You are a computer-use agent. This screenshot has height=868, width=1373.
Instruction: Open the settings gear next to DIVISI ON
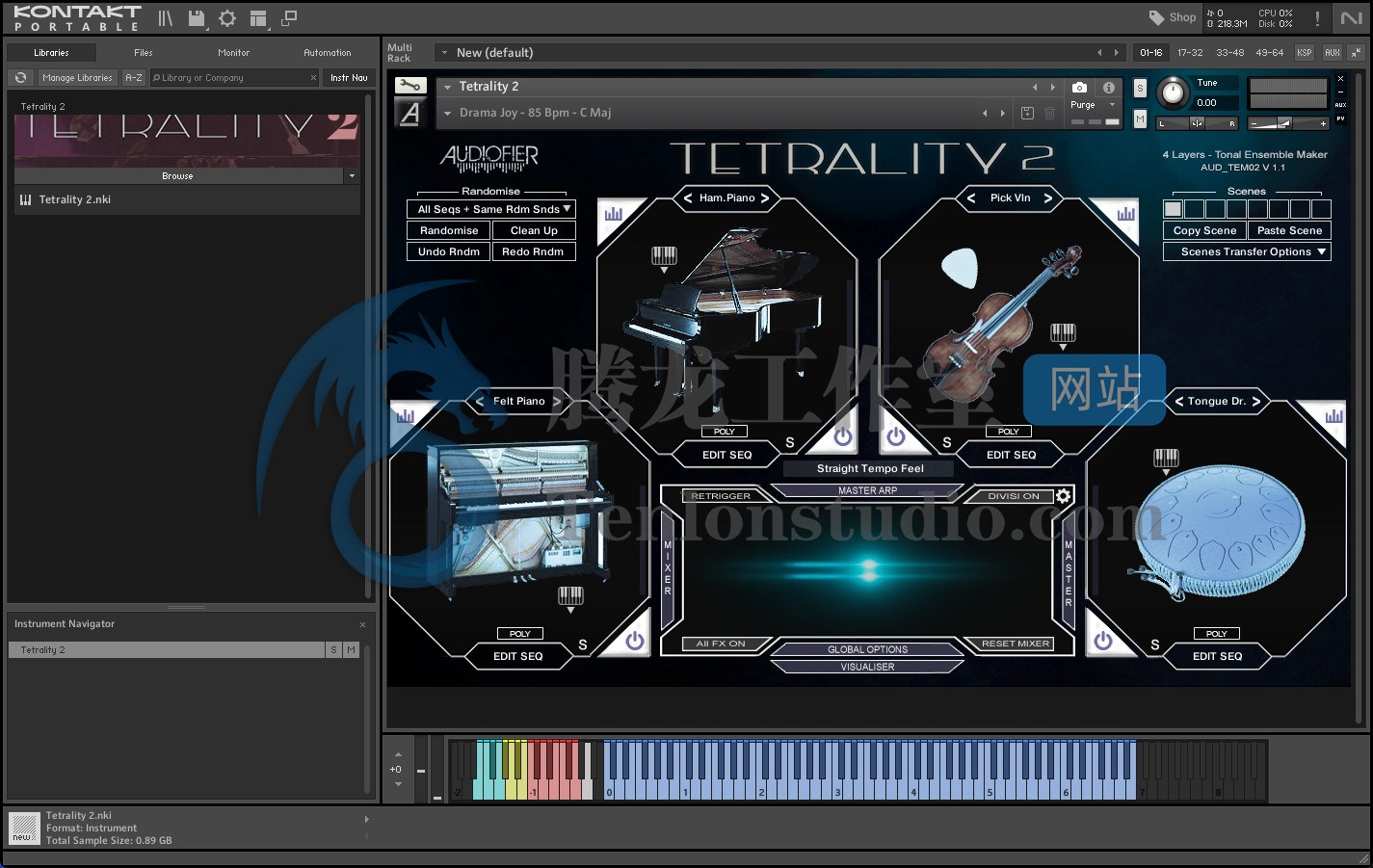point(1063,496)
